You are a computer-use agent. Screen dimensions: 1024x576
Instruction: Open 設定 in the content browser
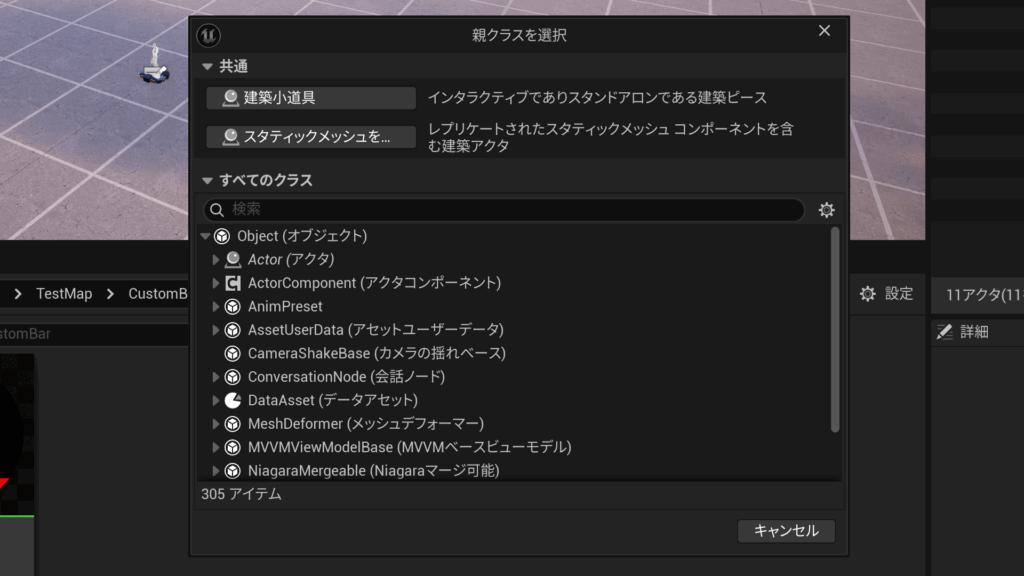[x=886, y=294]
